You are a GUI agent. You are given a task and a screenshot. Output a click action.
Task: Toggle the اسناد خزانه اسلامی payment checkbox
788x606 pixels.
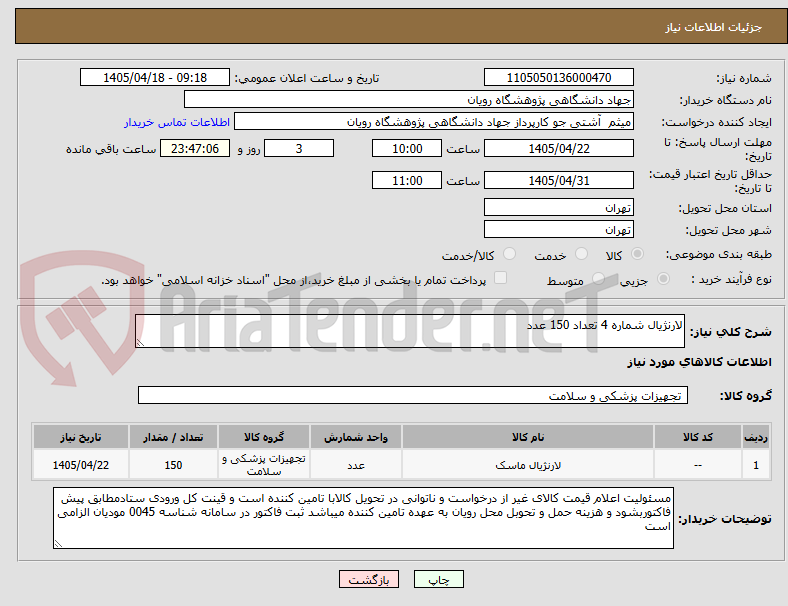501,278
